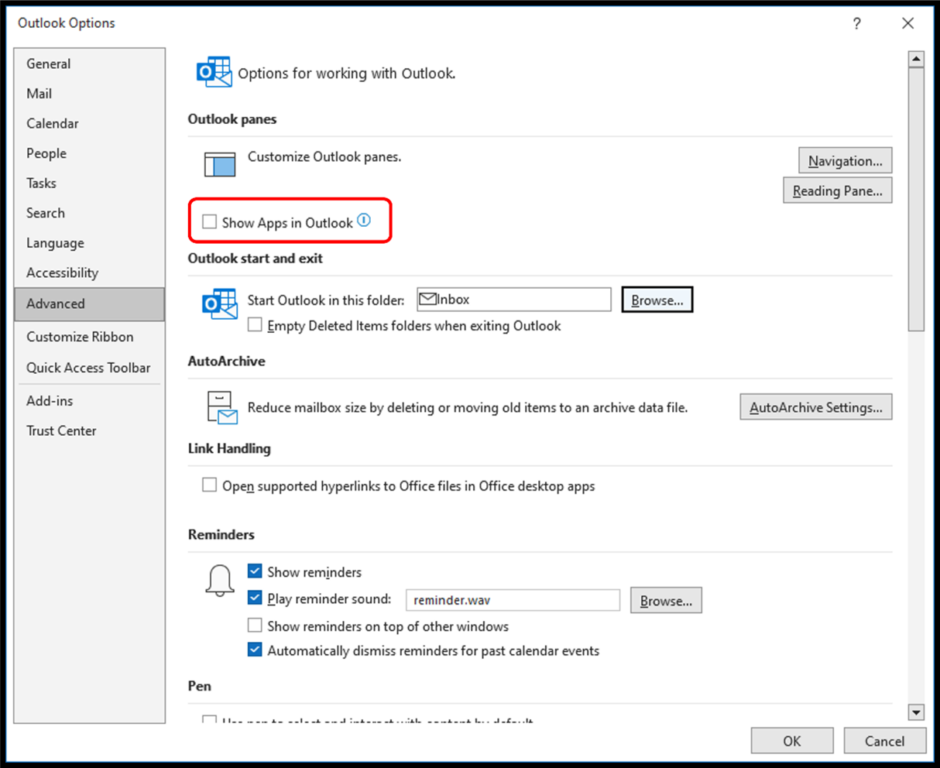Enable opening hyperlinks in Office desktop apps
The width and height of the screenshot is (940, 768).
pos(209,485)
